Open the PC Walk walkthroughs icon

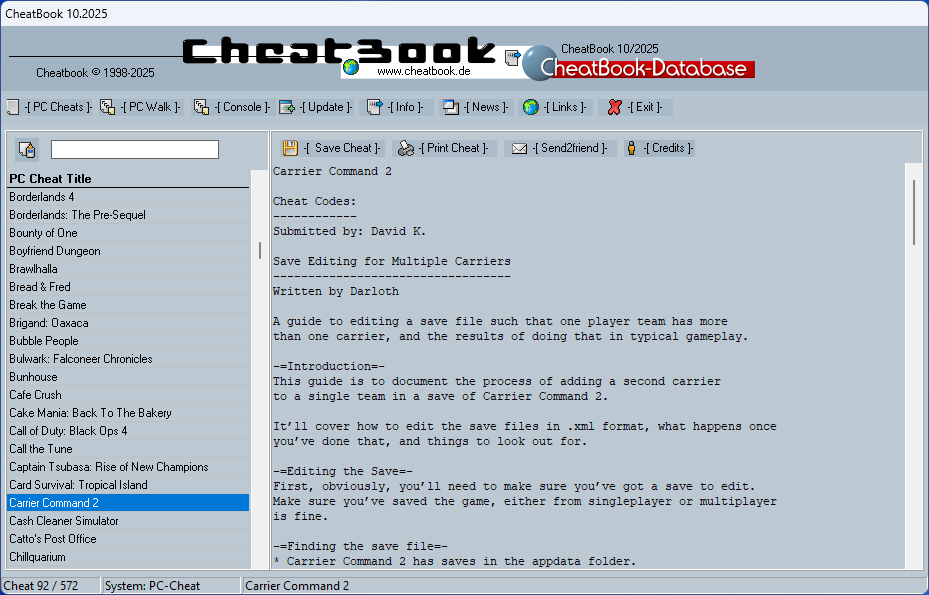click(107, 107)
